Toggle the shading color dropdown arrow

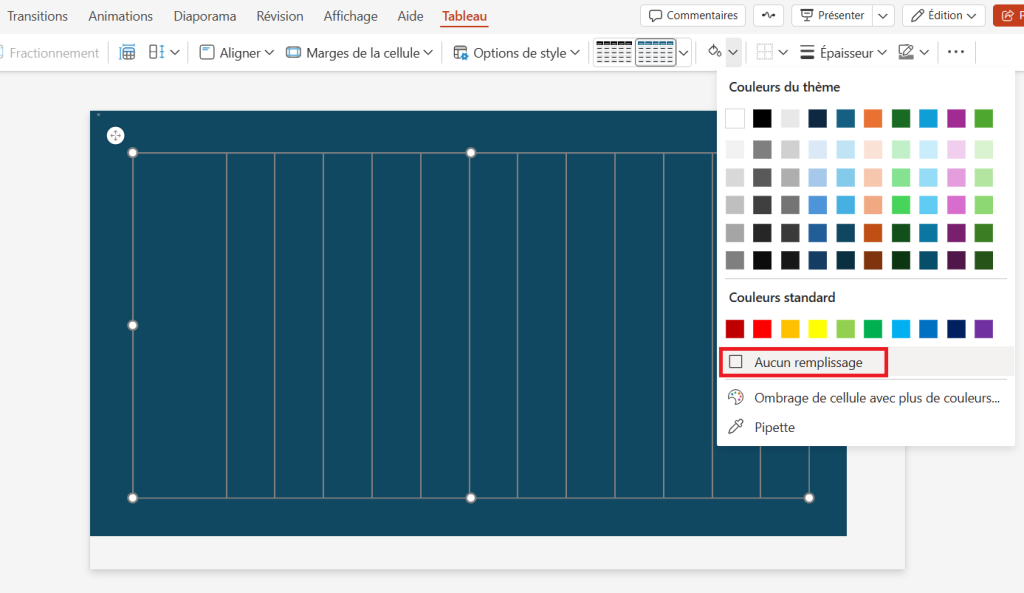point(733,52)
